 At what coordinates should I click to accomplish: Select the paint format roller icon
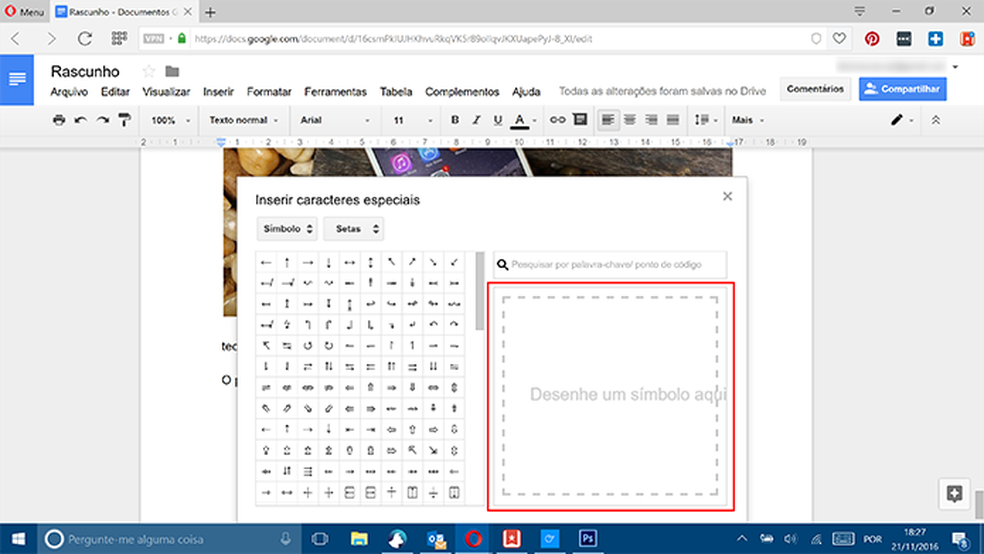(124, 120)
